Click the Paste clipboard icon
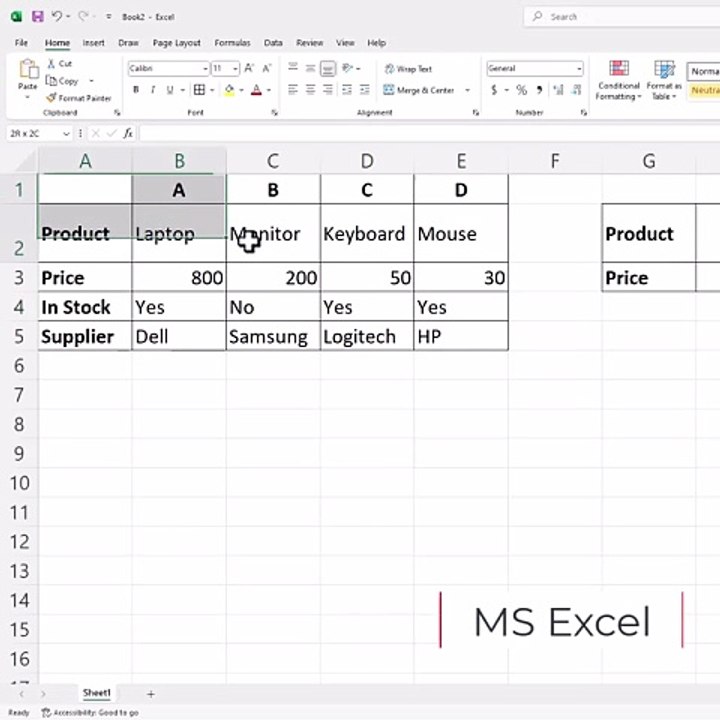The width and height of the screenshot is (720, 720). [28, 70]
